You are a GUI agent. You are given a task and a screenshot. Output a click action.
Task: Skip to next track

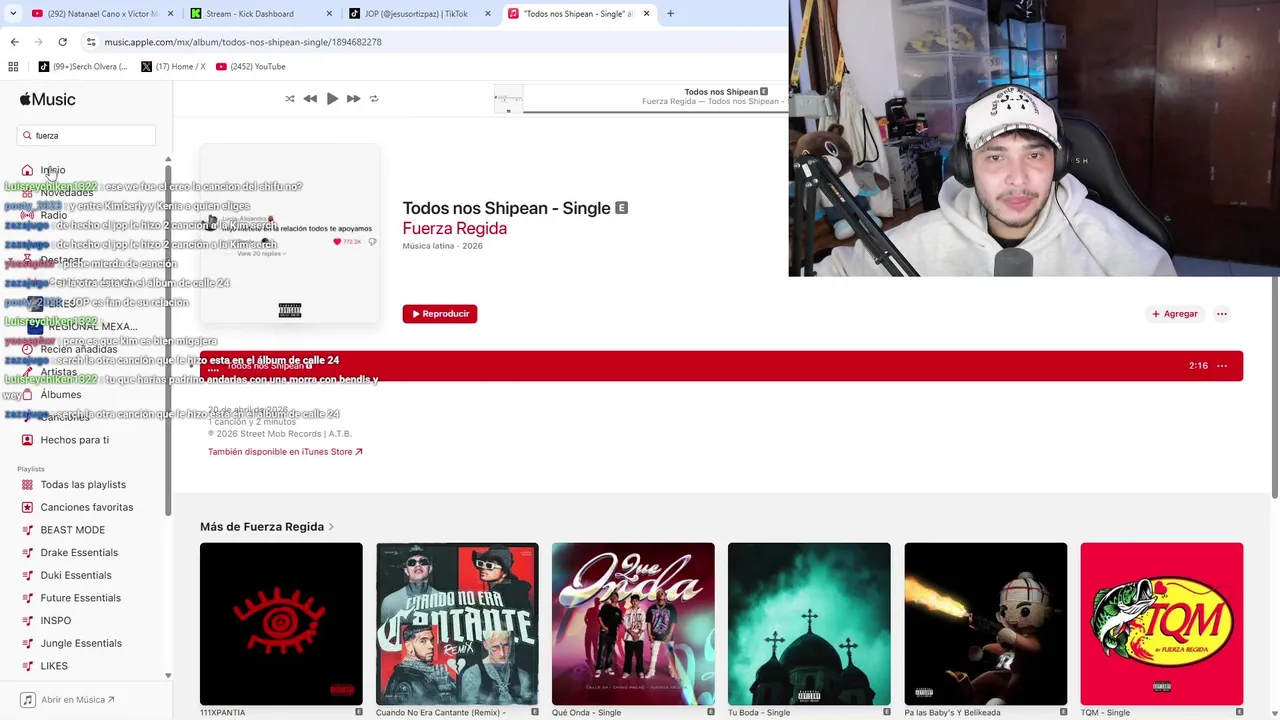click(353, 99)
